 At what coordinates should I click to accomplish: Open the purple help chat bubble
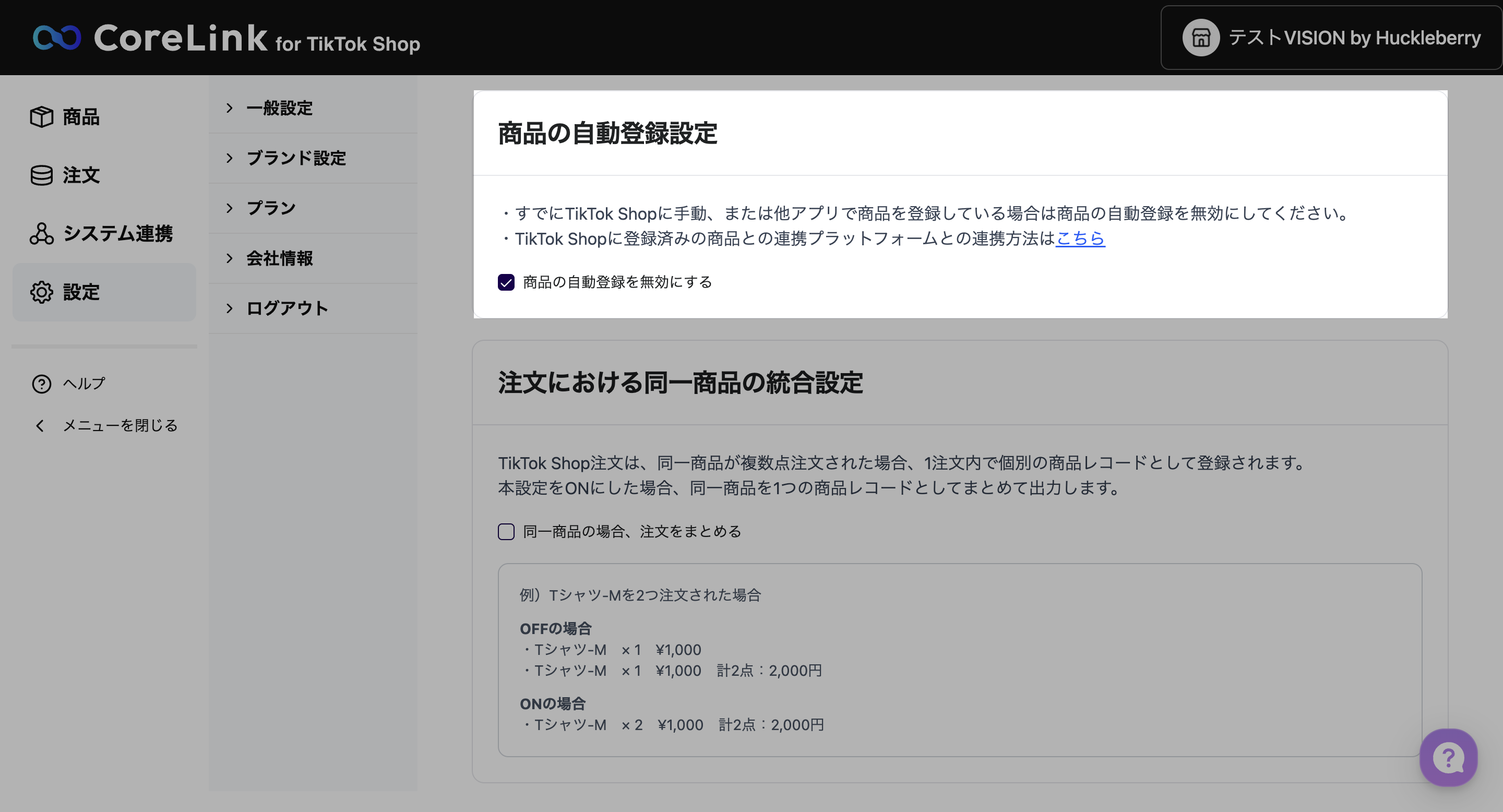pos(1448,757)
